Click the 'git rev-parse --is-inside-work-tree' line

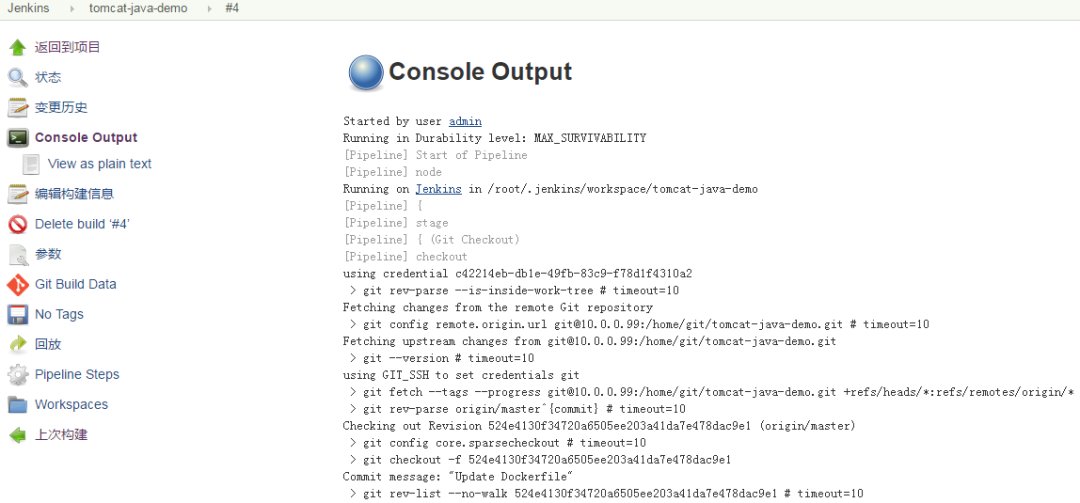[514, 291]
